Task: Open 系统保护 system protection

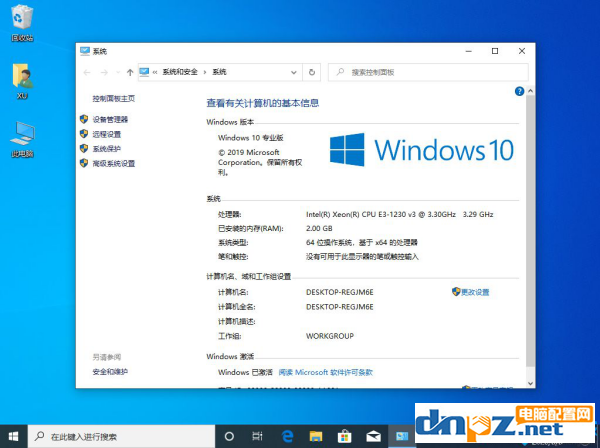Action: [107, 149]
